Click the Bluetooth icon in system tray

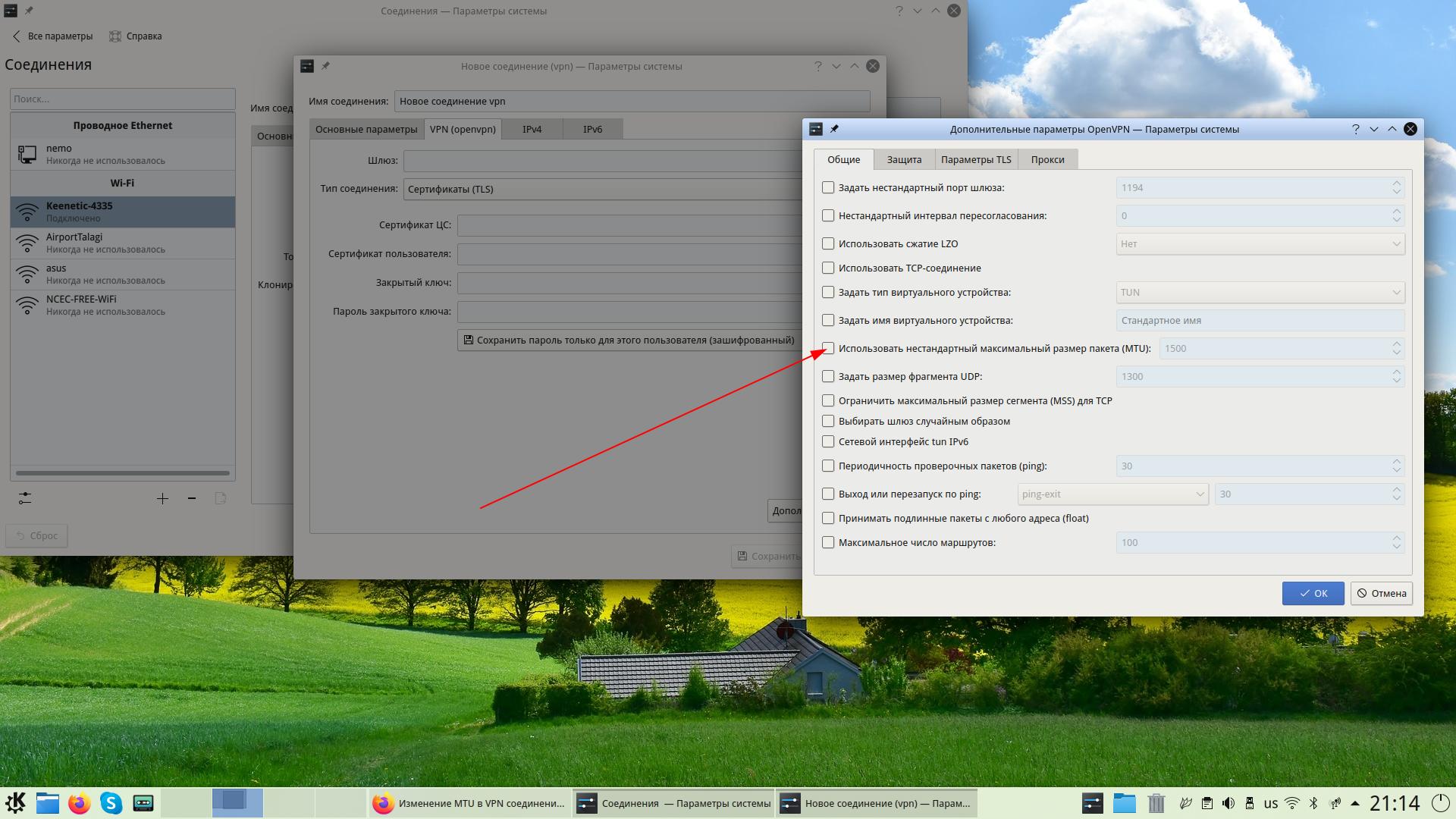1314,803
